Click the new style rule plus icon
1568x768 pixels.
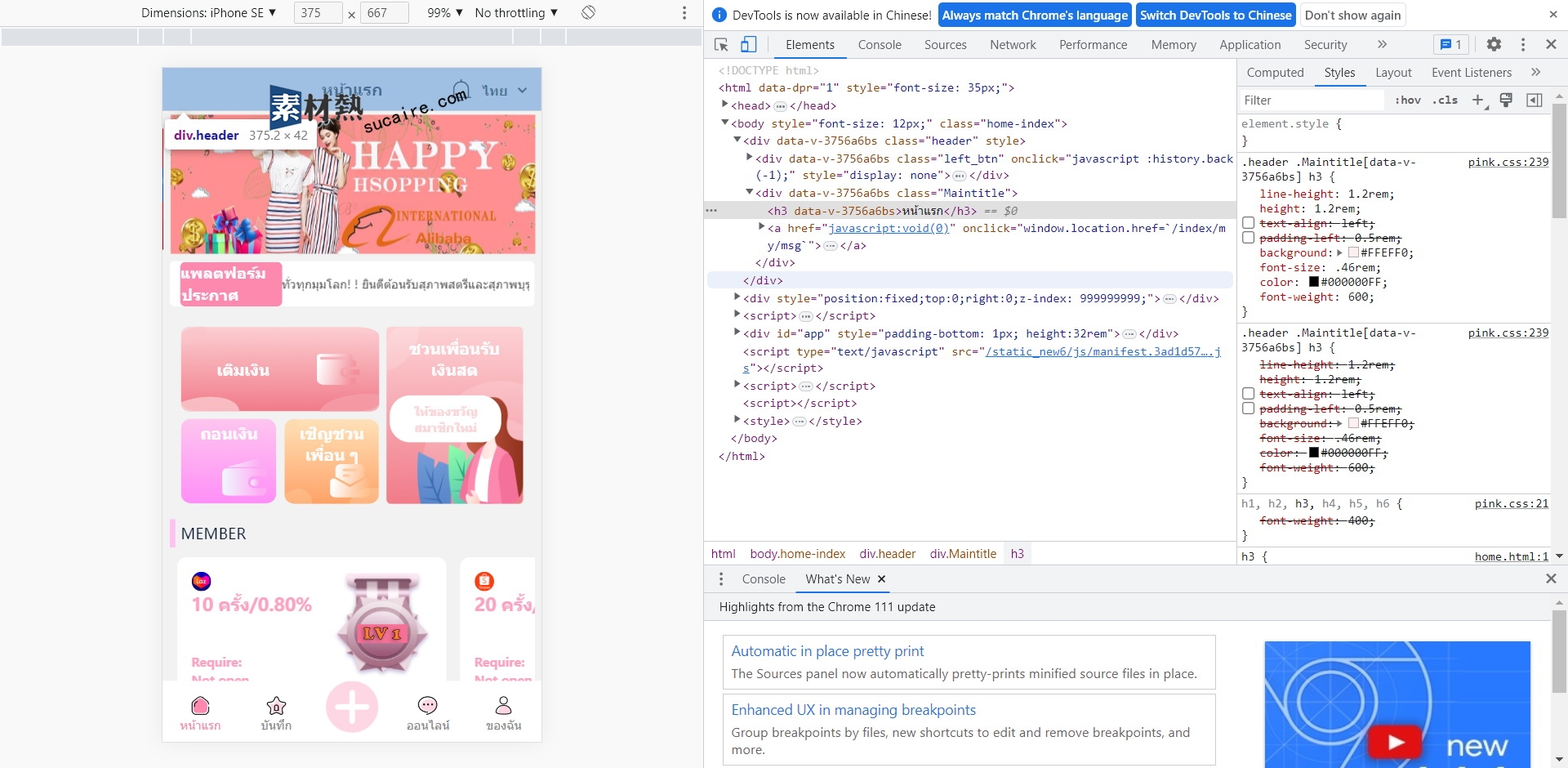click(x=1478, y=100)
